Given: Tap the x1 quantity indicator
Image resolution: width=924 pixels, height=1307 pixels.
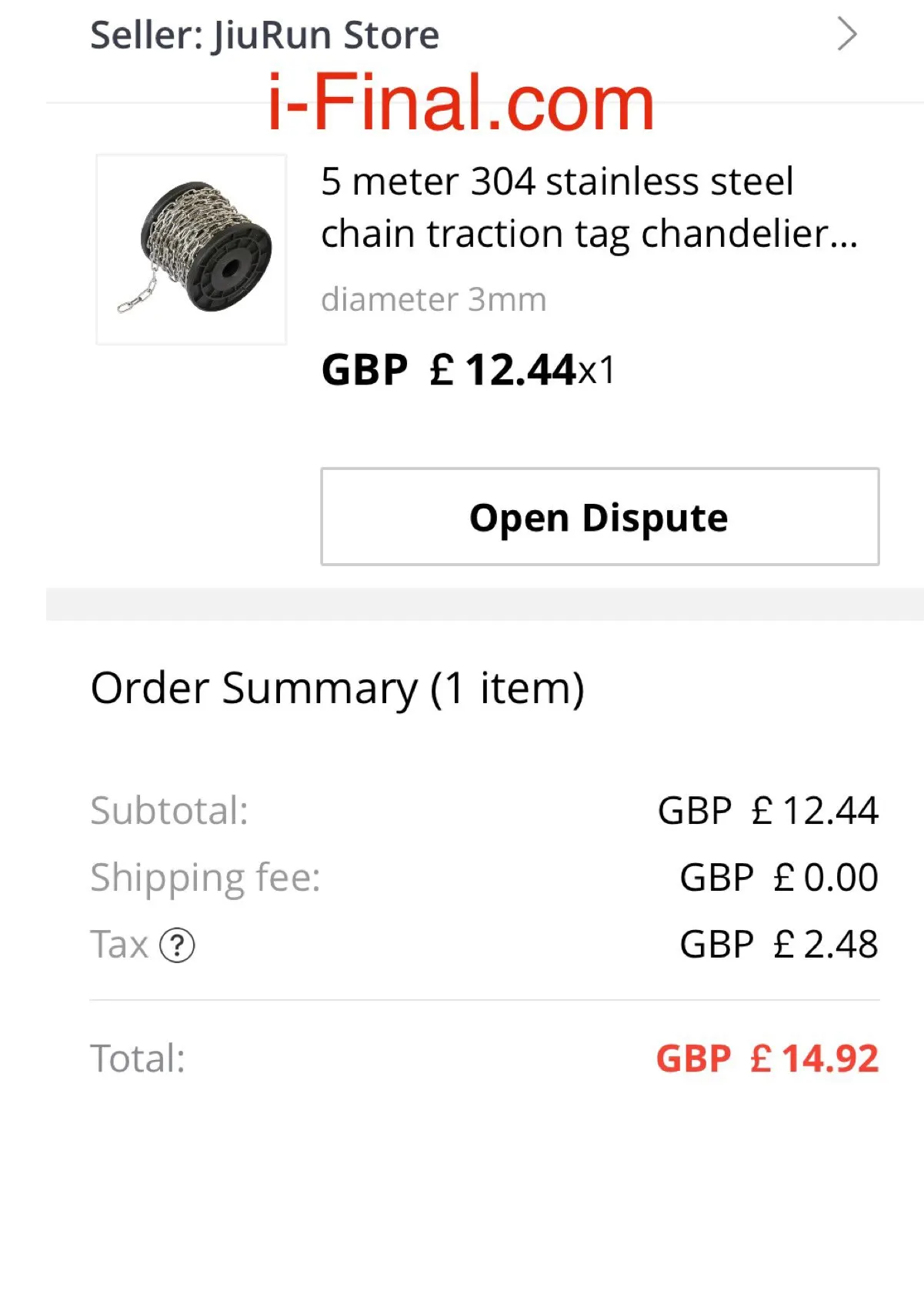Looking at the screenshot, I should pos(597,372).
